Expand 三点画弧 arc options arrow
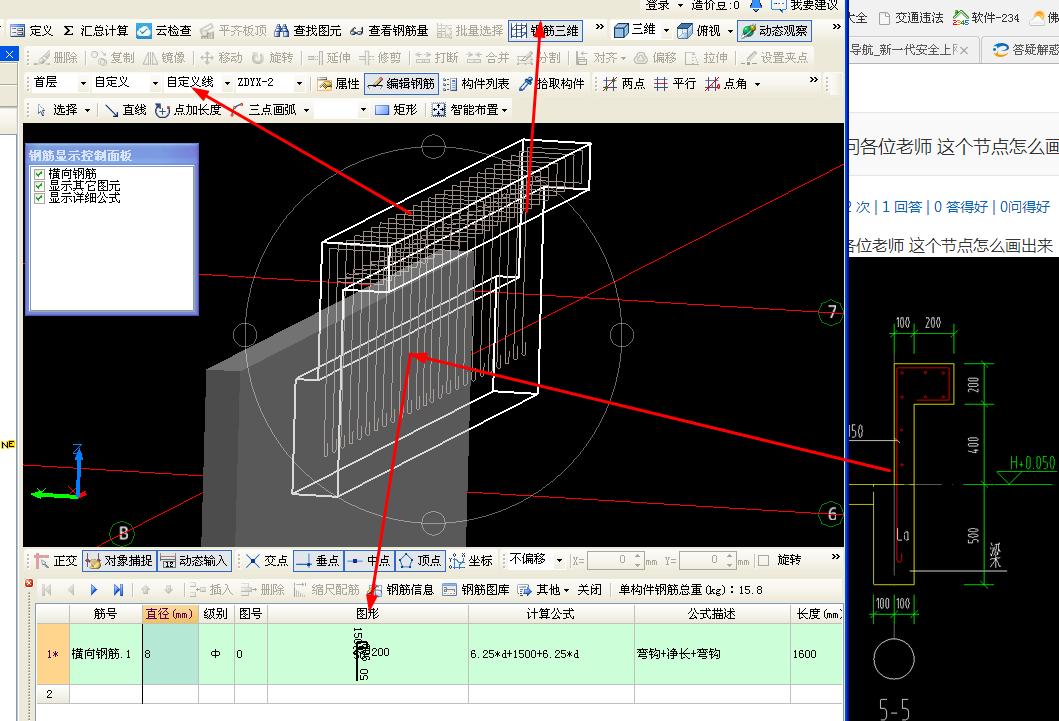The width and height of the screenshot is (1059, 721). tap(307, 110)
